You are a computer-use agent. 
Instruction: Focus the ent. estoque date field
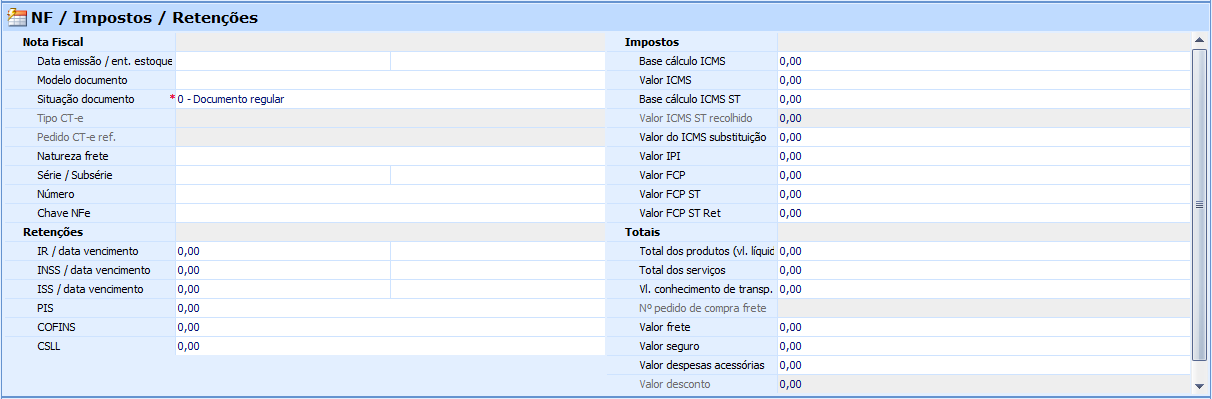click(498, 61)
